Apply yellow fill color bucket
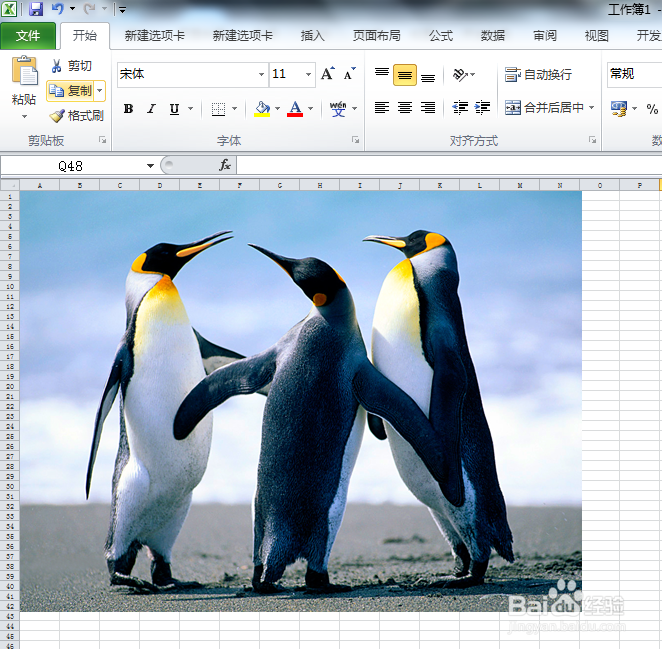This screenshot has width=662, height=649. (262, 109)
